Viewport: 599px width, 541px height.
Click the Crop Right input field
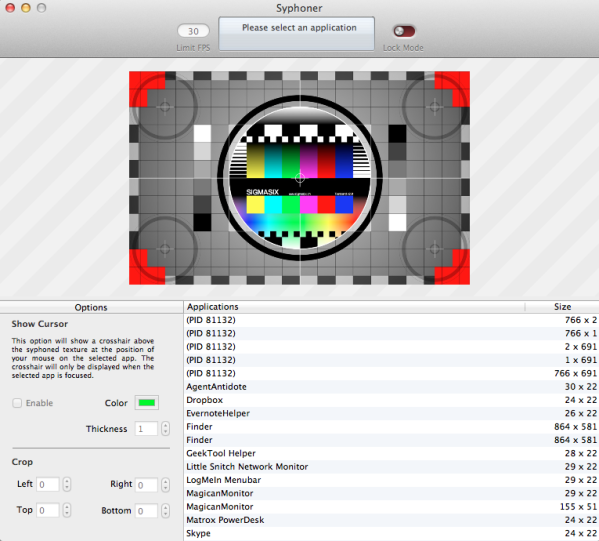(146, 485)
